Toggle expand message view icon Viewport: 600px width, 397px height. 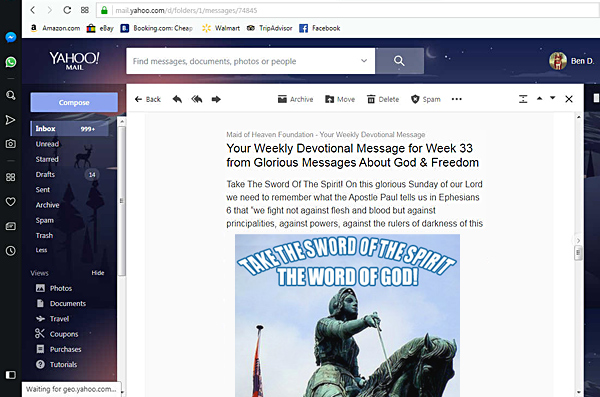tap(523, 99)
